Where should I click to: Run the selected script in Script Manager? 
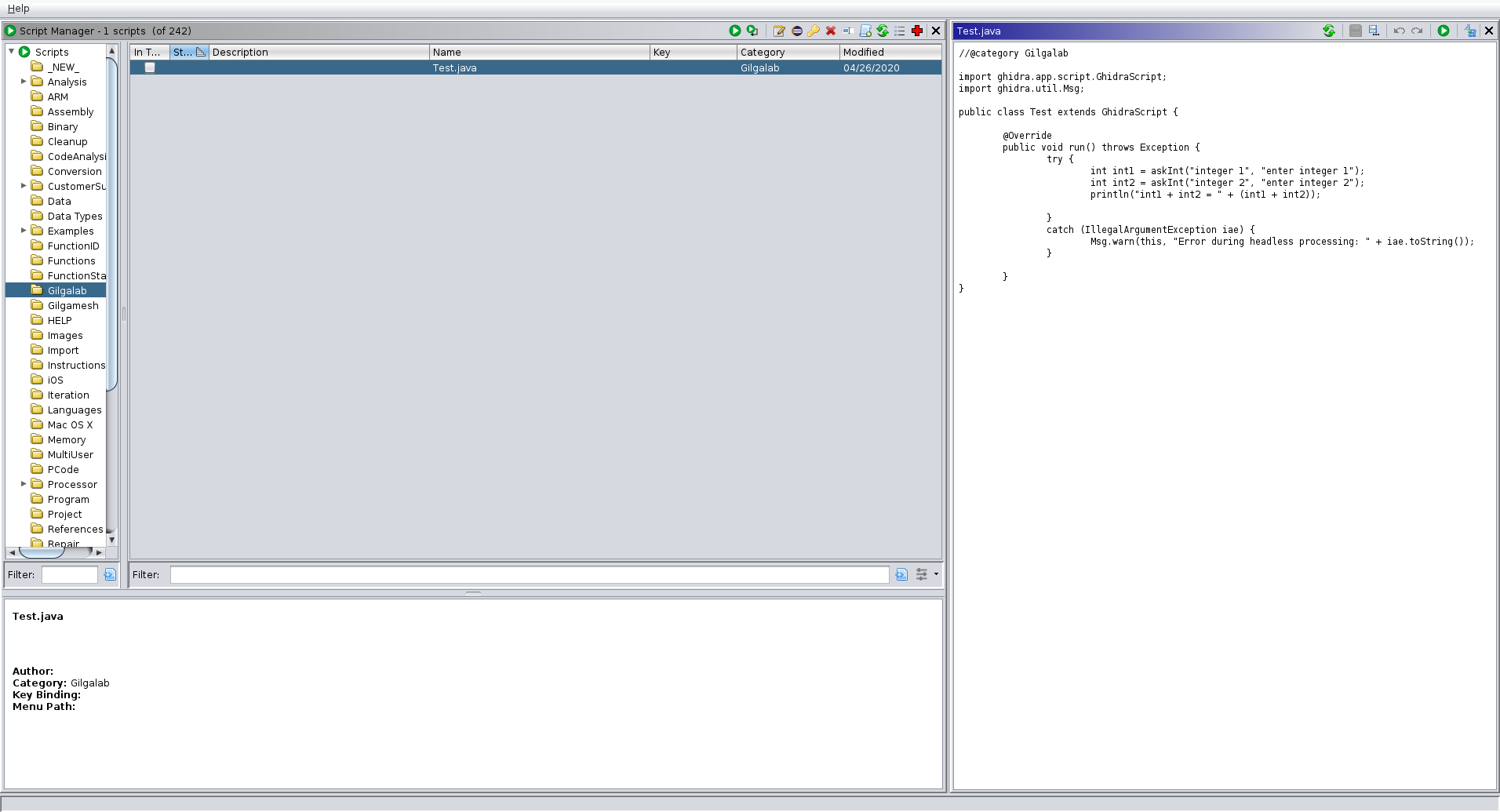click(x=735, y=31)
